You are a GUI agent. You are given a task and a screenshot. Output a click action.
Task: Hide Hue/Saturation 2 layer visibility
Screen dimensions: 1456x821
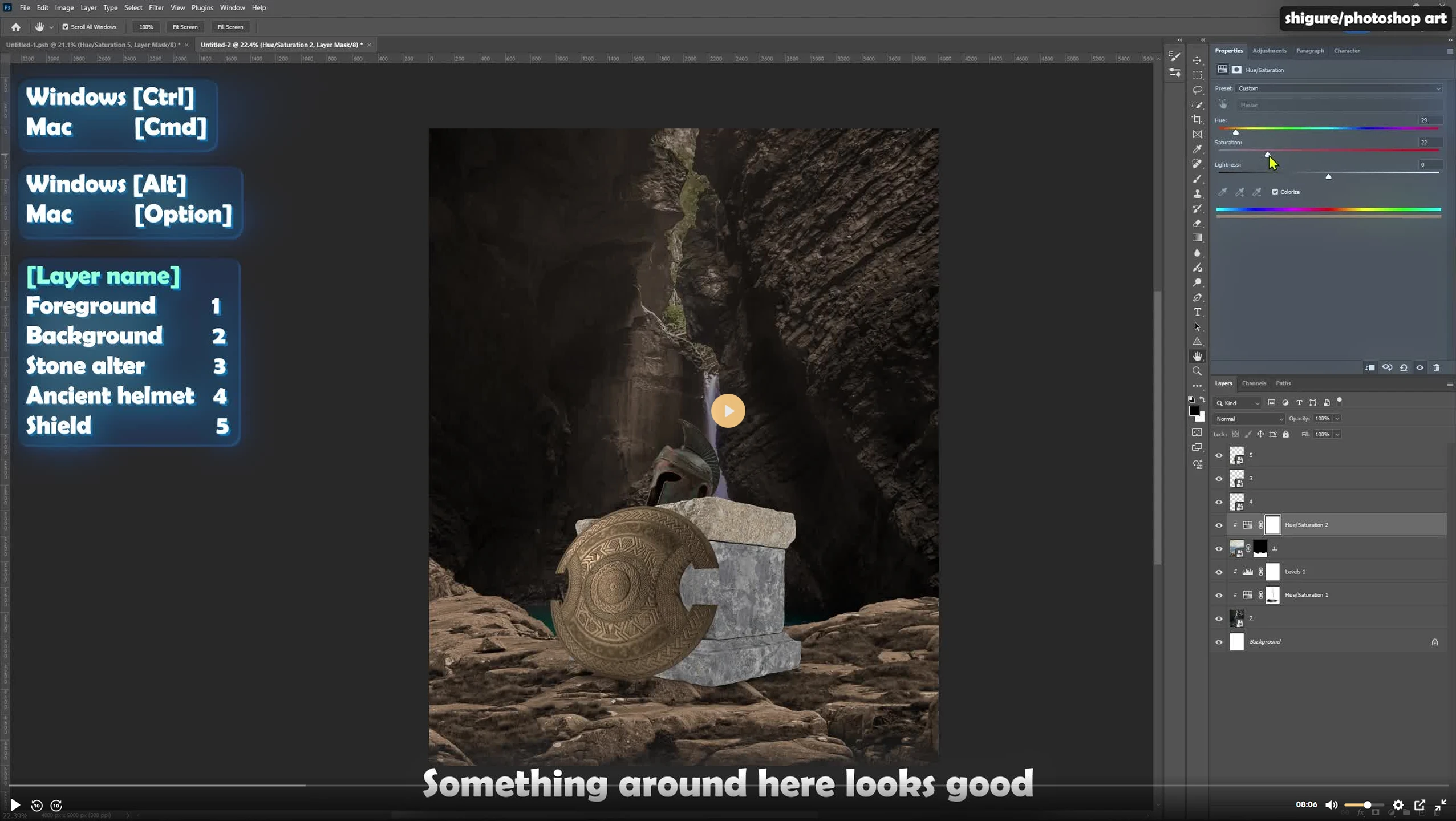(x=1219, y=525)
